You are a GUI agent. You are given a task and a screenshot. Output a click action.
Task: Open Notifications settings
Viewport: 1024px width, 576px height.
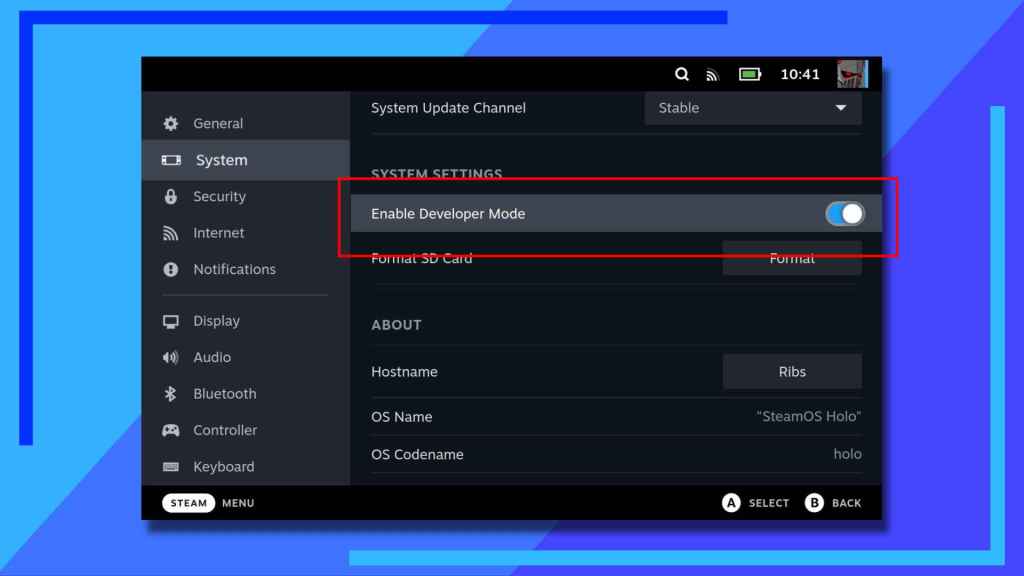click(246, 269)
